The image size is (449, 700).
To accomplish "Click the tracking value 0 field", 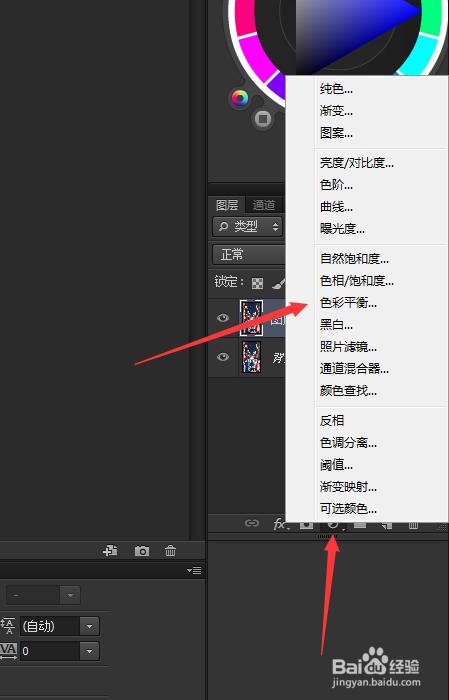I will click(x=50, y=651).
